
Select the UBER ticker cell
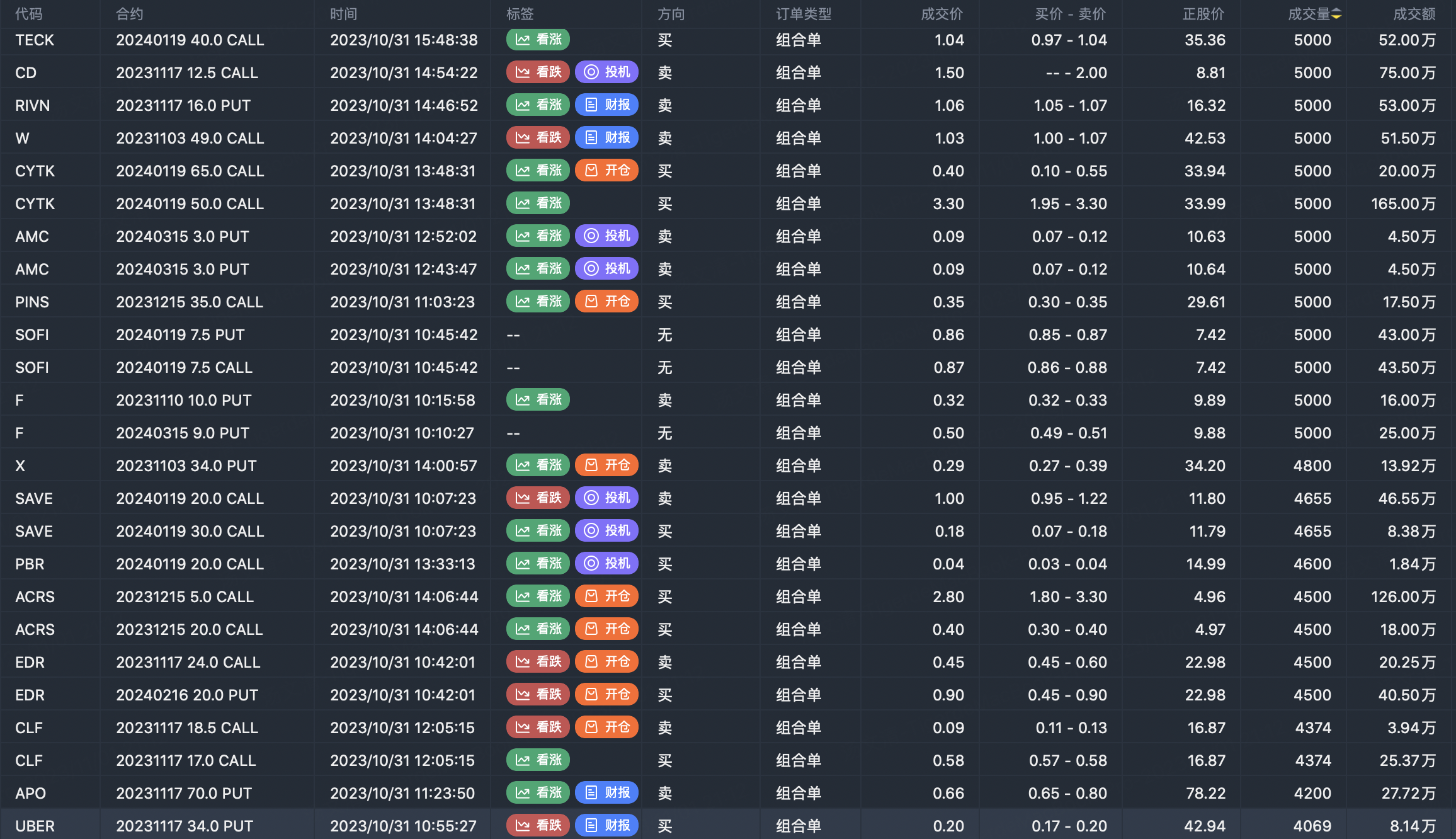pos(35,826)
